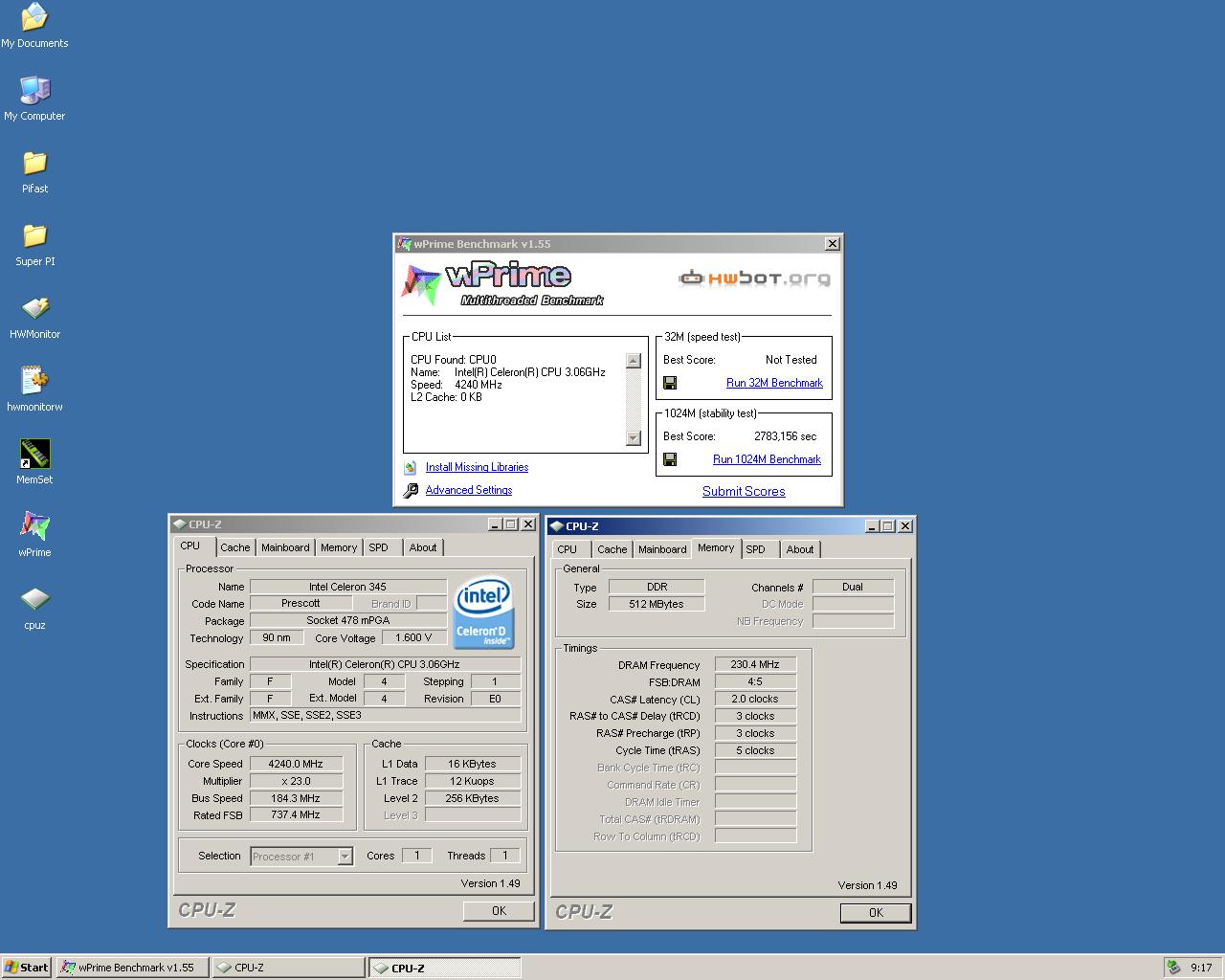Image resolution: width=1225 pixels, height=980 pixels.
Task: Click OK in the CPU-Z Memory window
Action: [x=876, y=913]
